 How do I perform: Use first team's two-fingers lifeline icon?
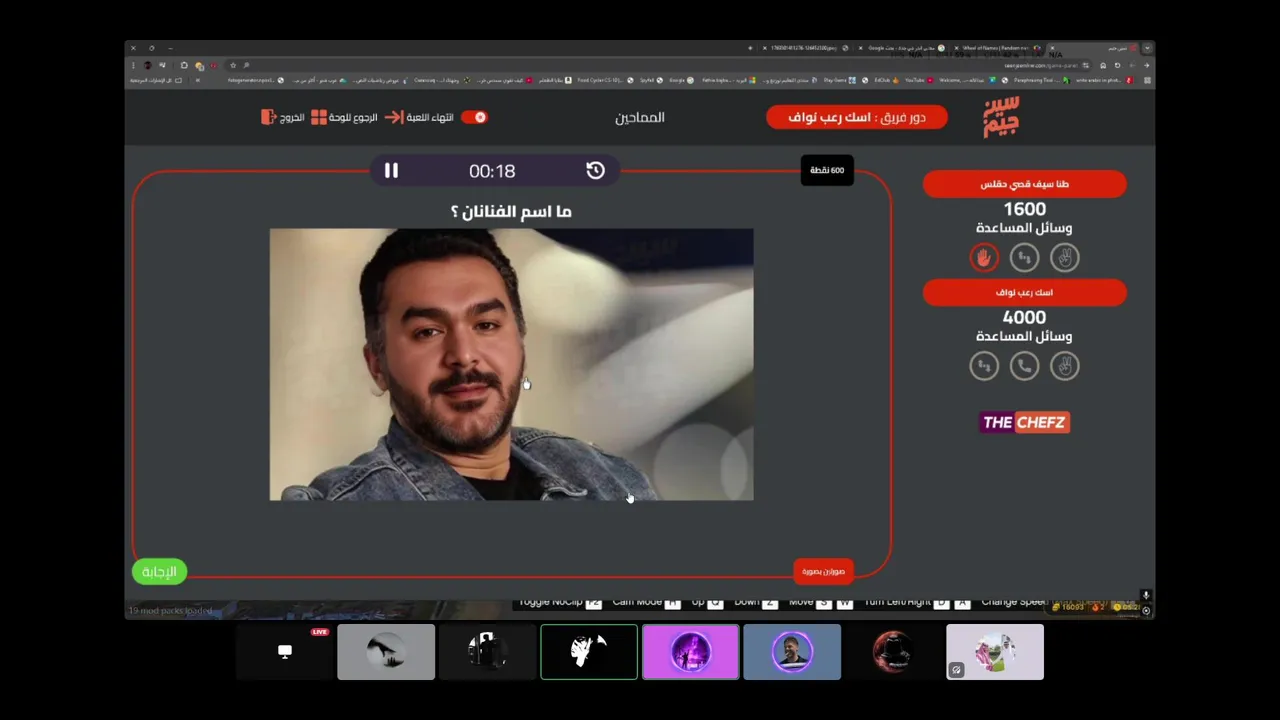click(x=1065, y=258)
